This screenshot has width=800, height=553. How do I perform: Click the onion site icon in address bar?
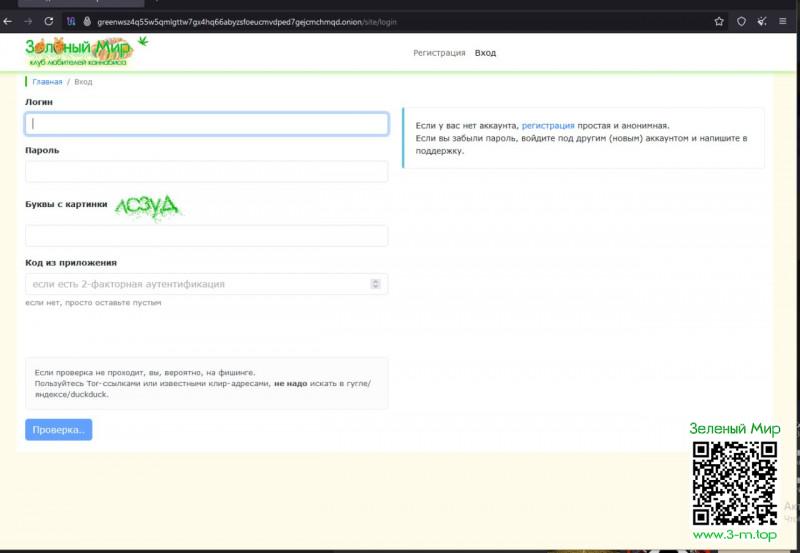87,21
